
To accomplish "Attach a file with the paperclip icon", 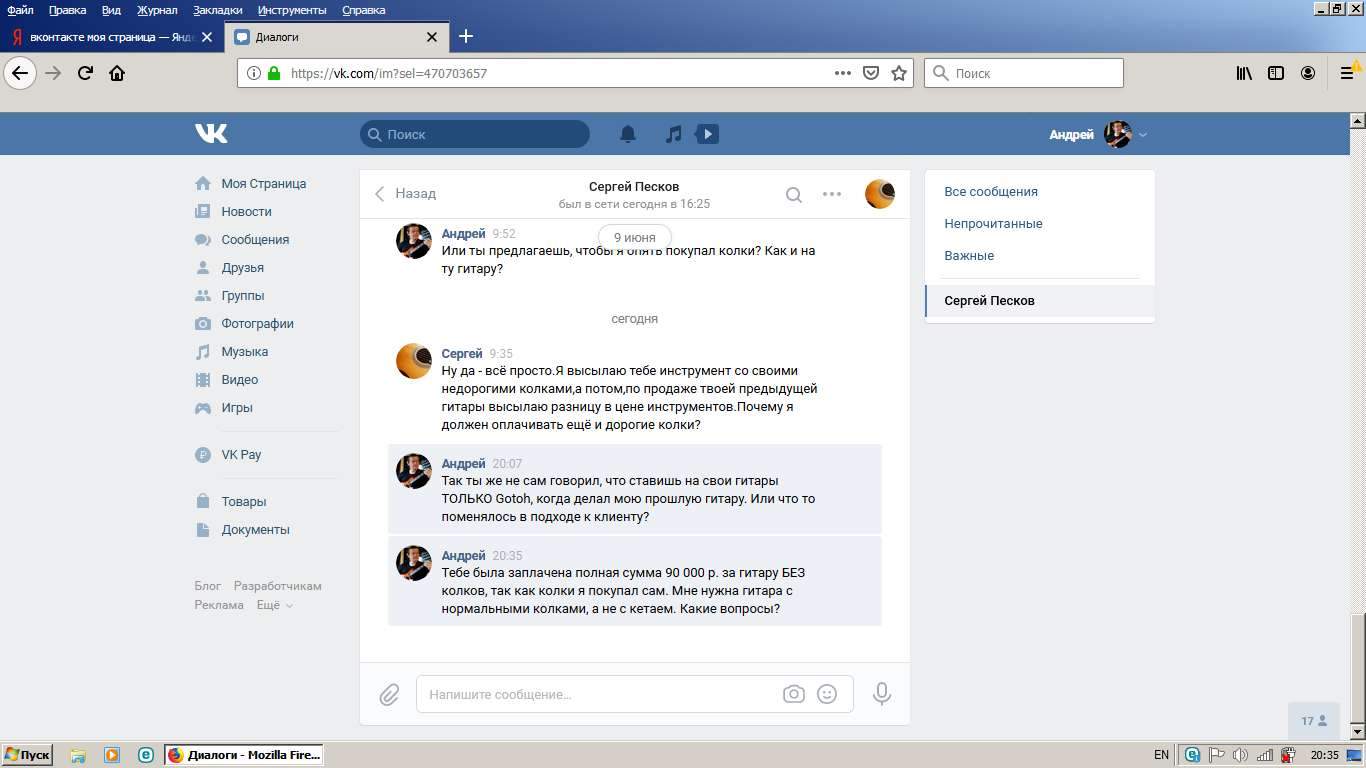I will [x=389, y=694].
